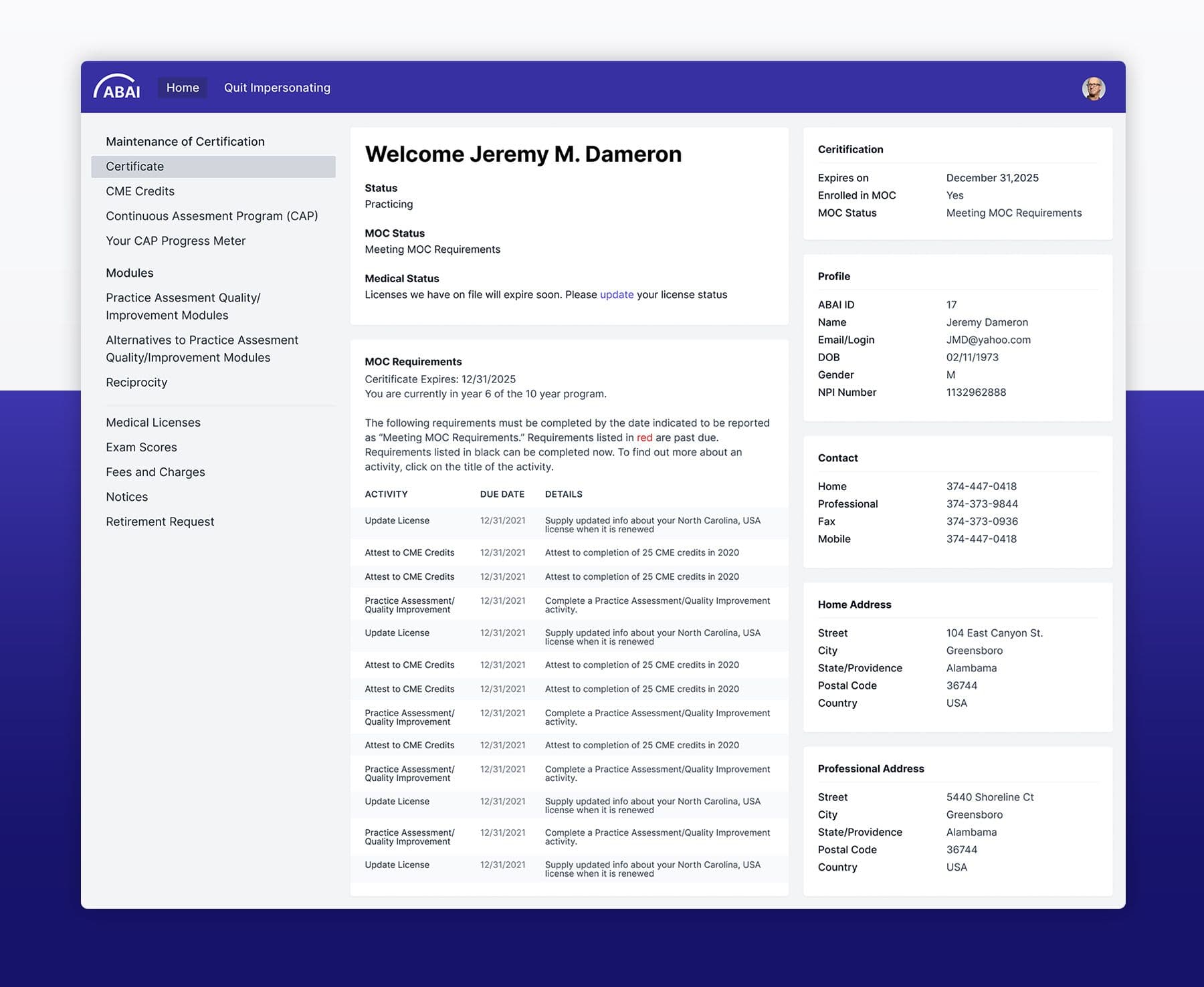Select Alternatives to Practice Assessment Modules
1204x987 pixels.
click(201, 348)
